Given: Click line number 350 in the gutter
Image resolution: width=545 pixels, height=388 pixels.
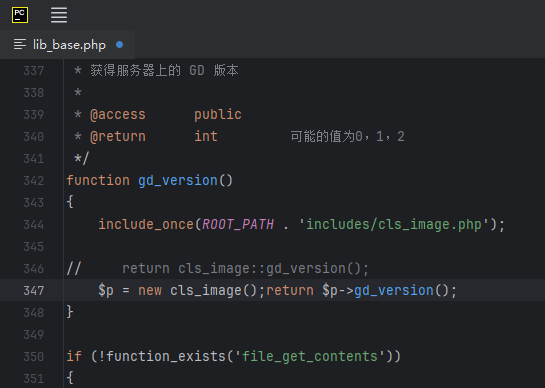Looking at the screenshot, I should point(34,357).
